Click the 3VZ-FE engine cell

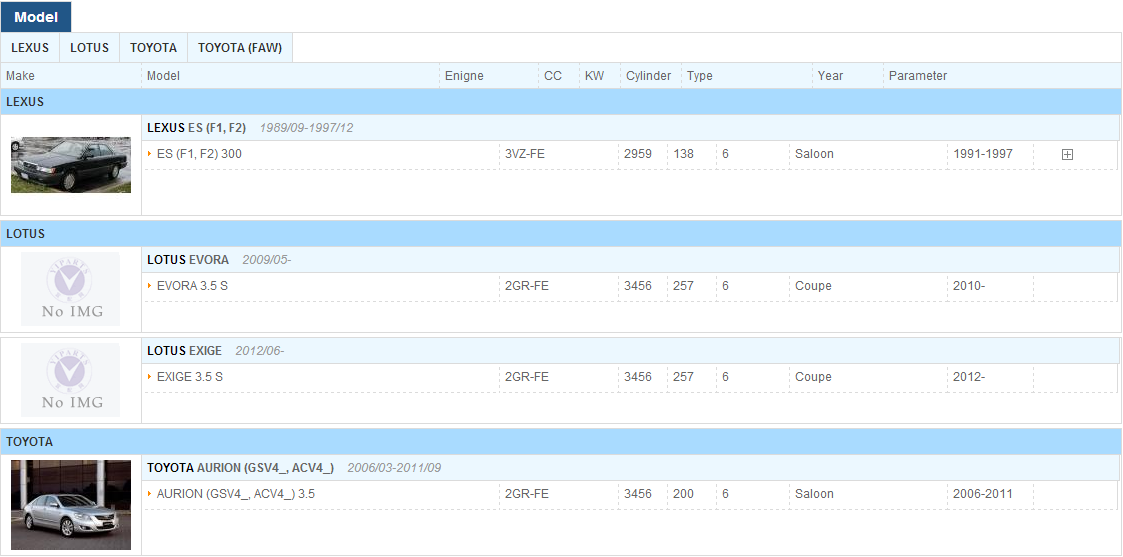(x=525, y=154)
